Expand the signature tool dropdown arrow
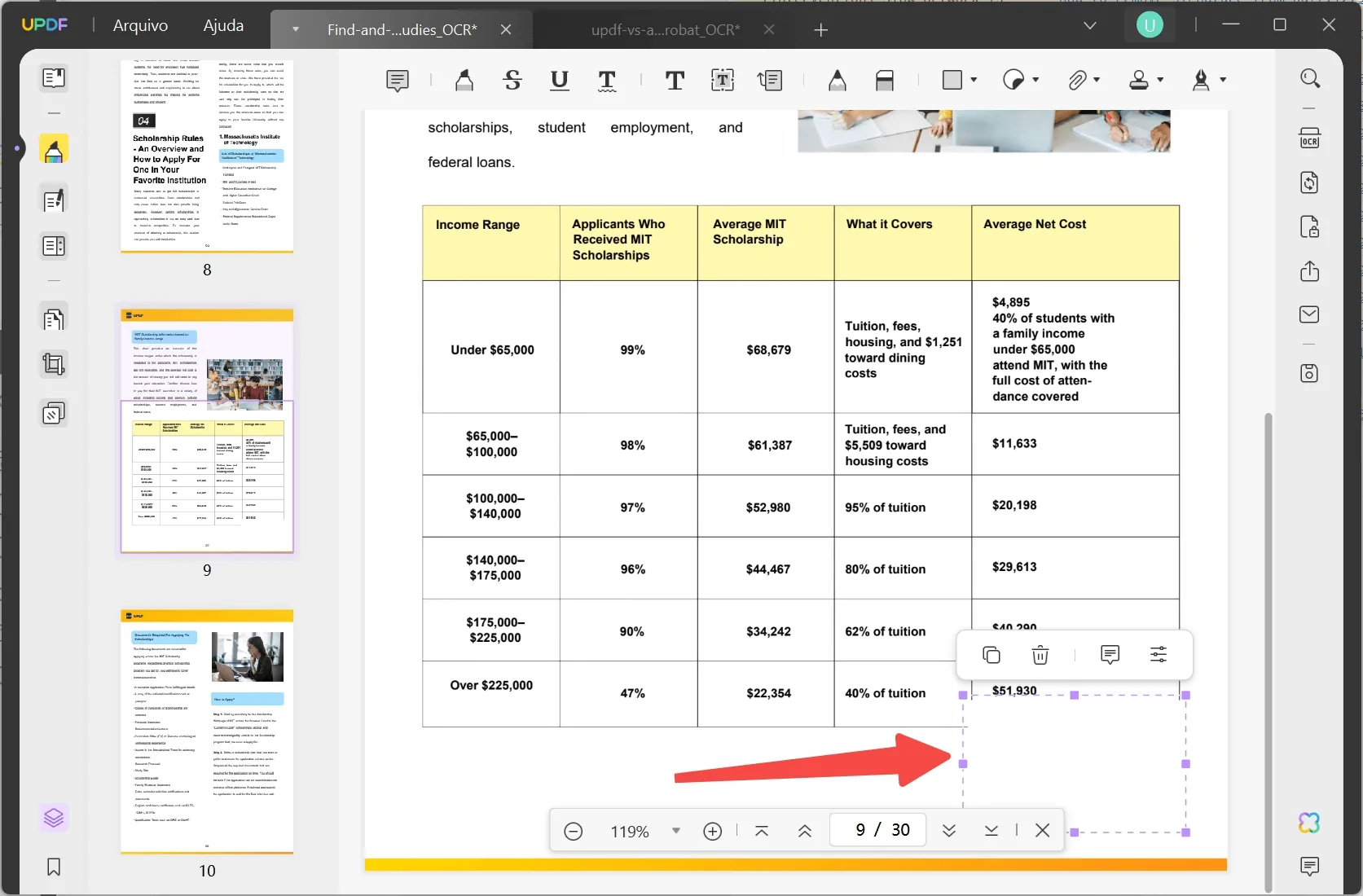Image resolution: width=1363 pixels, height=896 pixels. click(1224, 80)
